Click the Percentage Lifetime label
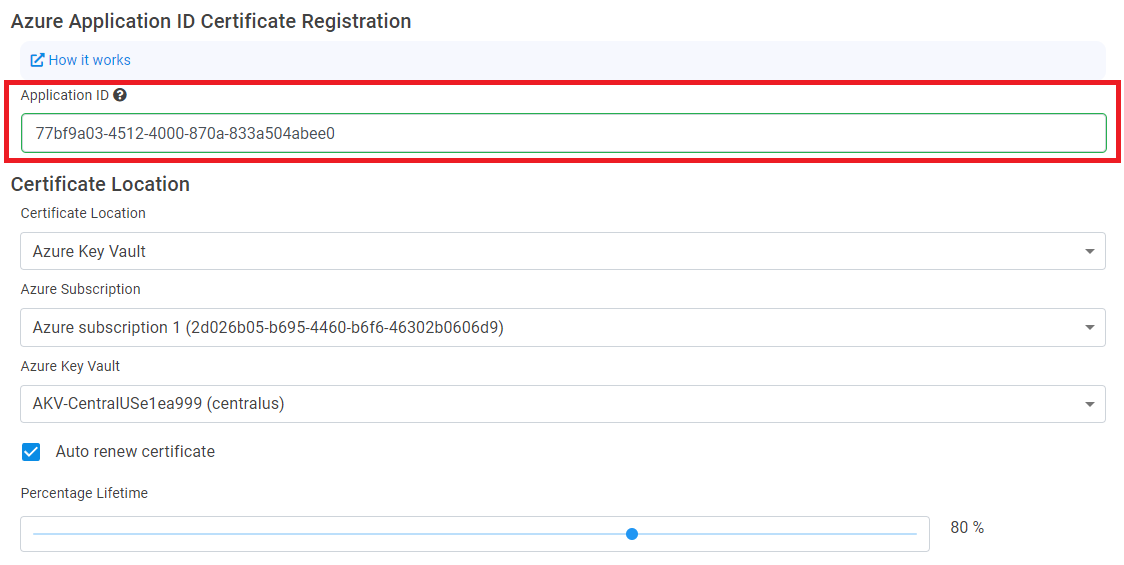Viewport: 1124px width, 565px height. point(85,493)
